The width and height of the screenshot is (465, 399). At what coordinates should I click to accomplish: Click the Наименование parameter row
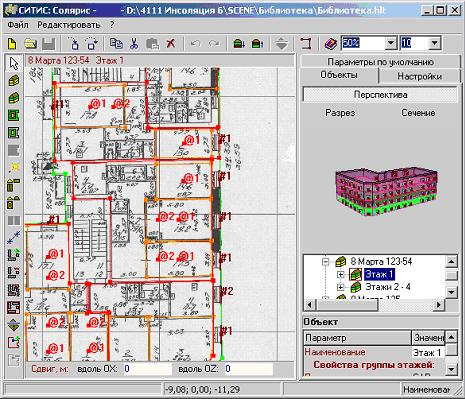357,352
